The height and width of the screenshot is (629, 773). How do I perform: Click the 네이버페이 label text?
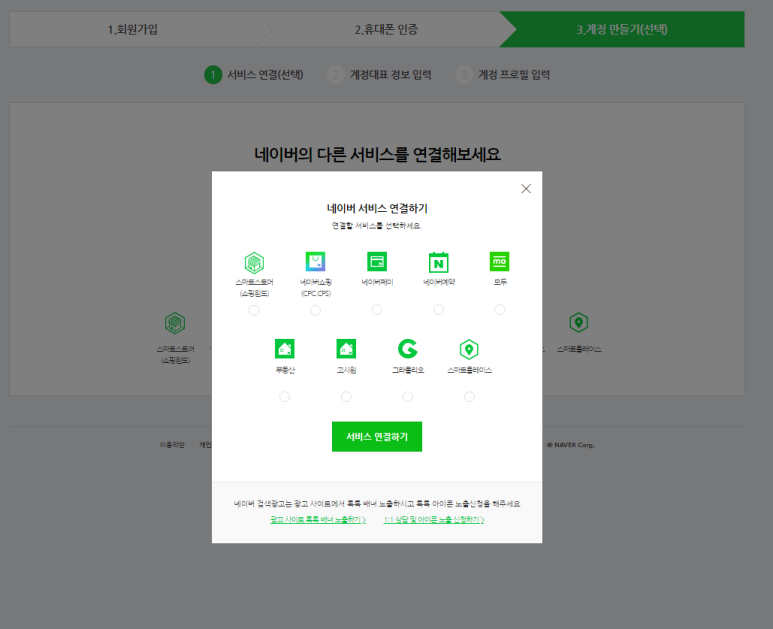377,282
